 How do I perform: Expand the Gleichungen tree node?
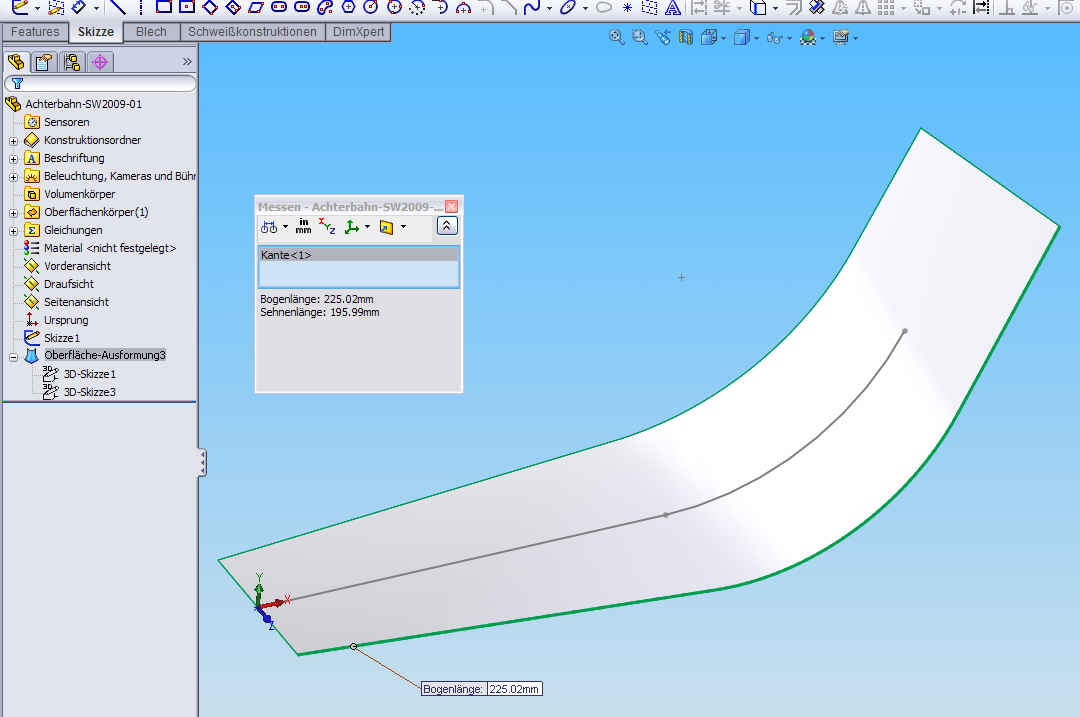point(13,230)
